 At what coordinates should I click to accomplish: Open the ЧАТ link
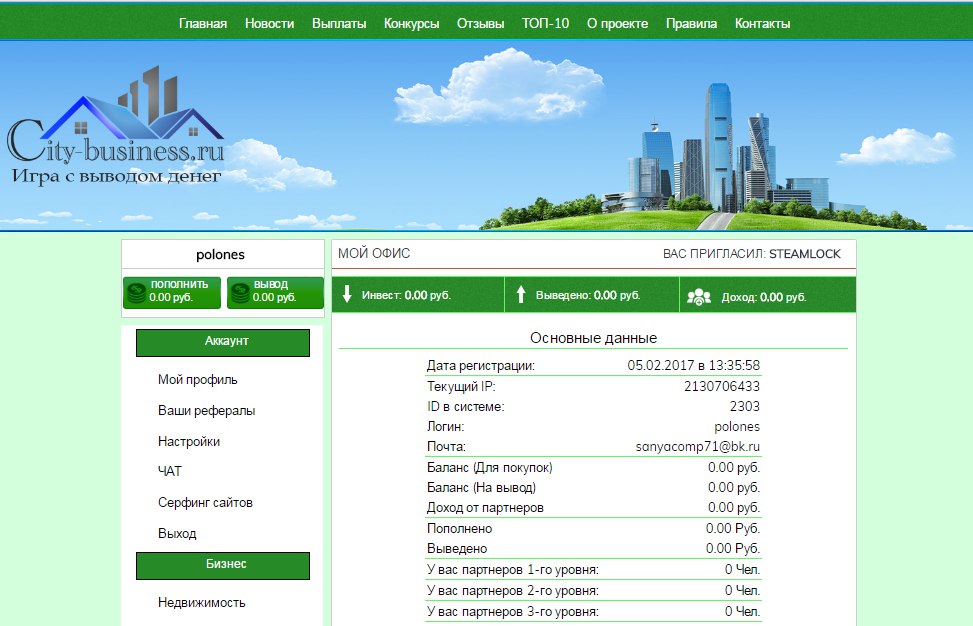click(169, 472)
